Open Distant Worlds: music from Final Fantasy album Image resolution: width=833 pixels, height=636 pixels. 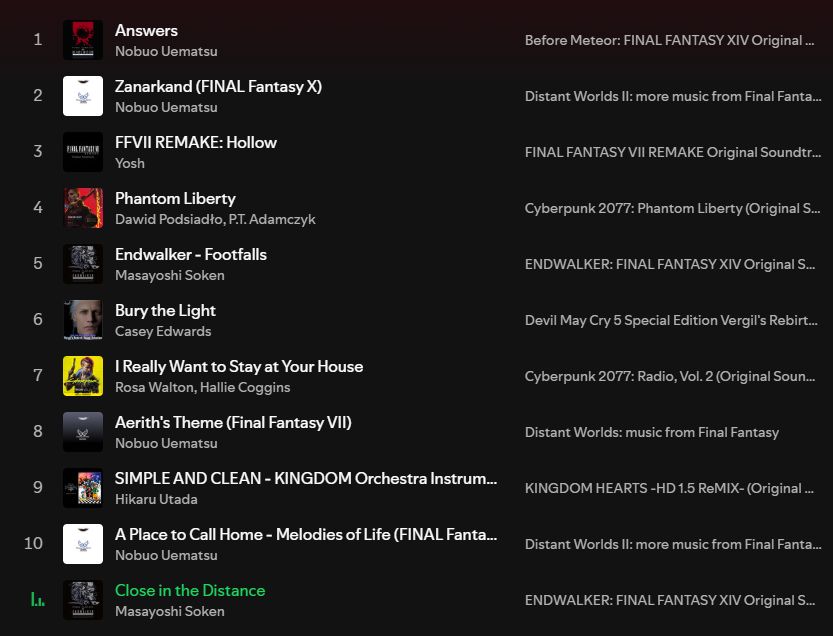[652, 433]
